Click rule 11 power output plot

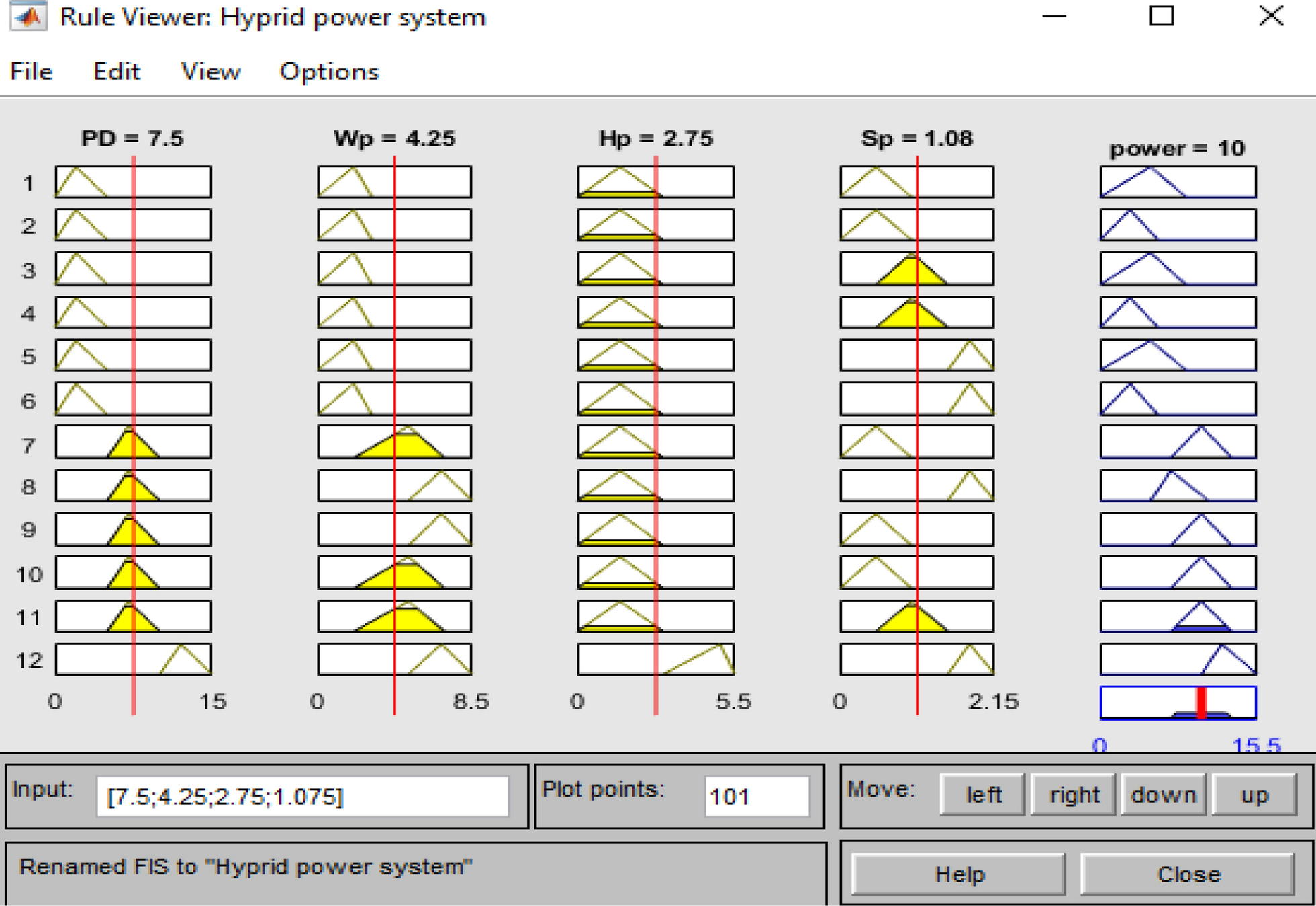pyautogui.click(x=1178, y=616)
